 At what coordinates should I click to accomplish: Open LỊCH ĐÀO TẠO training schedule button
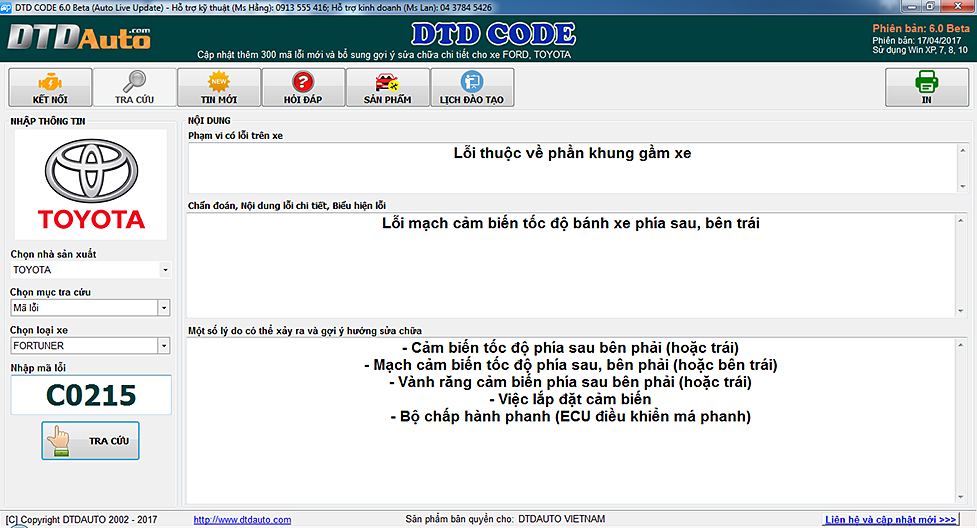tap(472, 87)
